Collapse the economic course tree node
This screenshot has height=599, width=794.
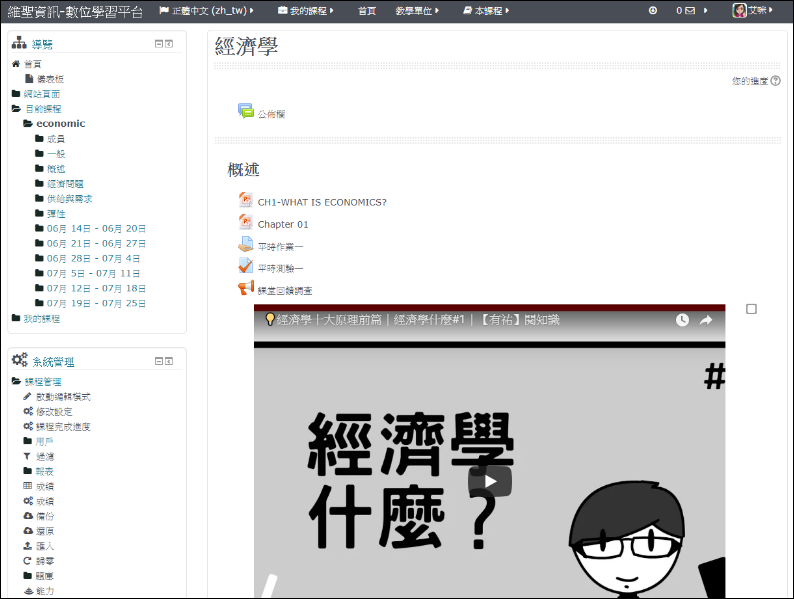(28, 124)
